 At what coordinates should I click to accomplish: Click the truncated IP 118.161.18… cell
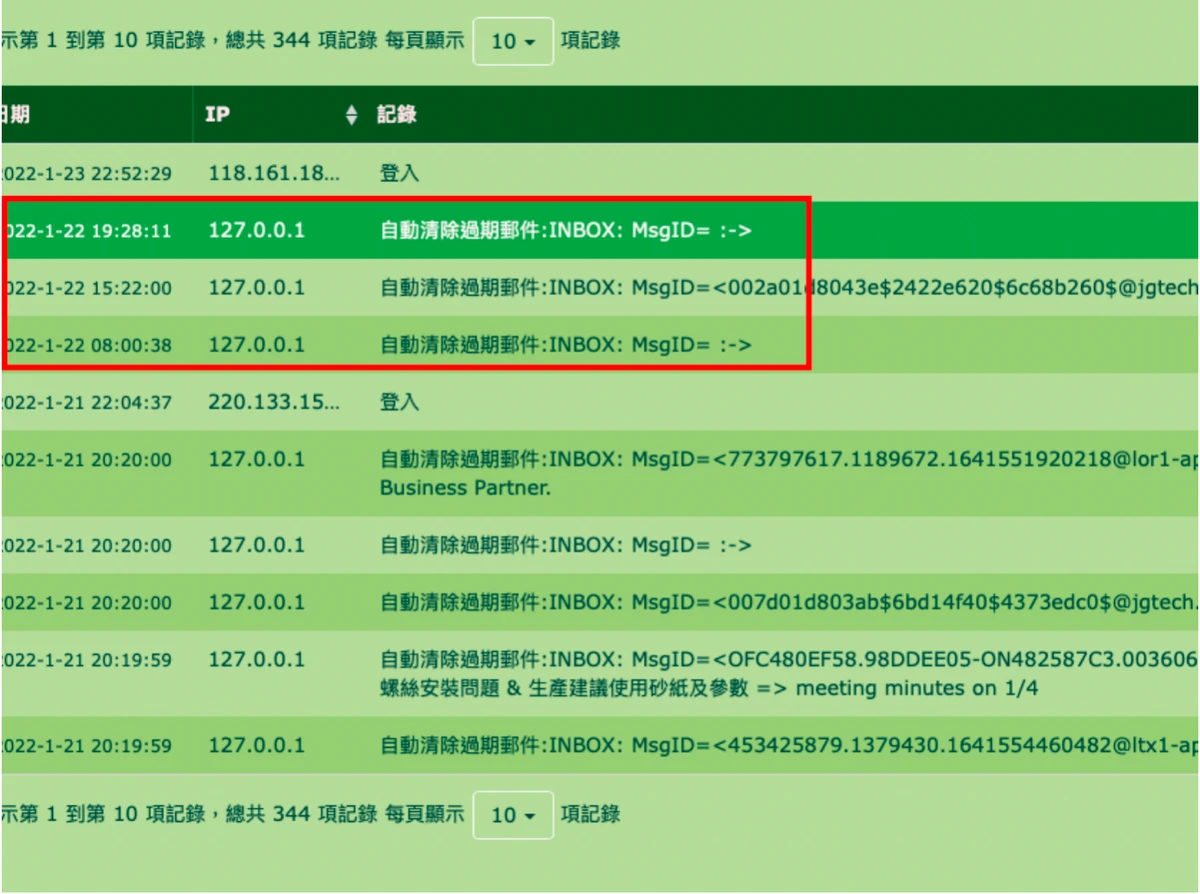point(274,173)
